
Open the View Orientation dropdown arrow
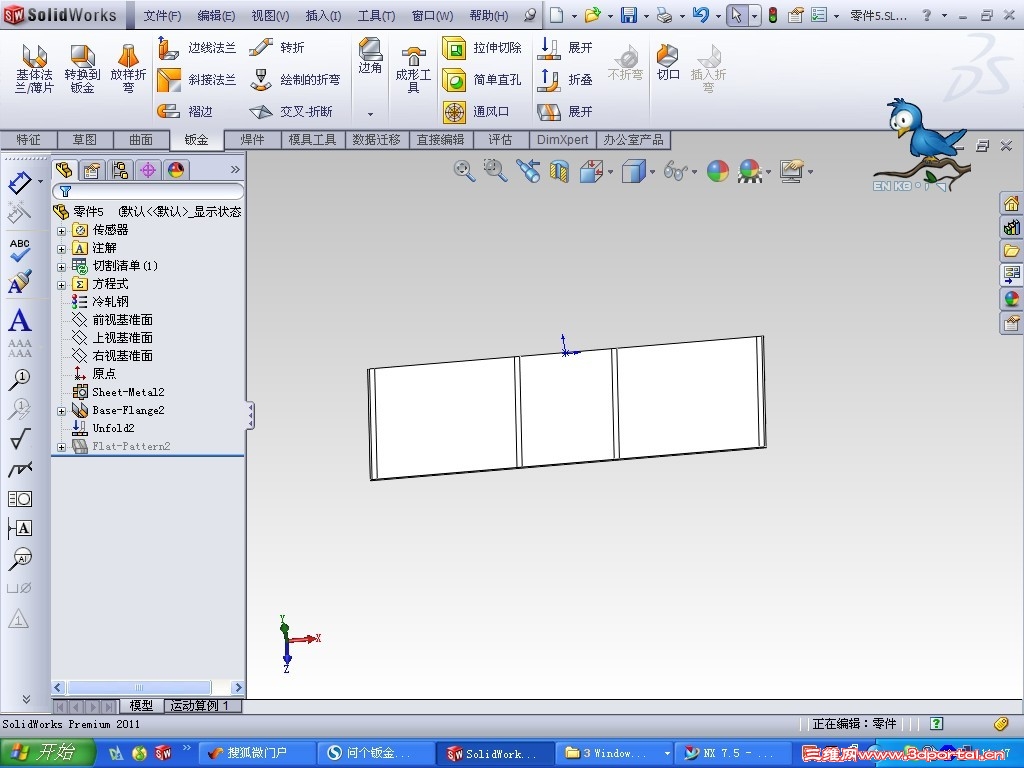point(611,172)
